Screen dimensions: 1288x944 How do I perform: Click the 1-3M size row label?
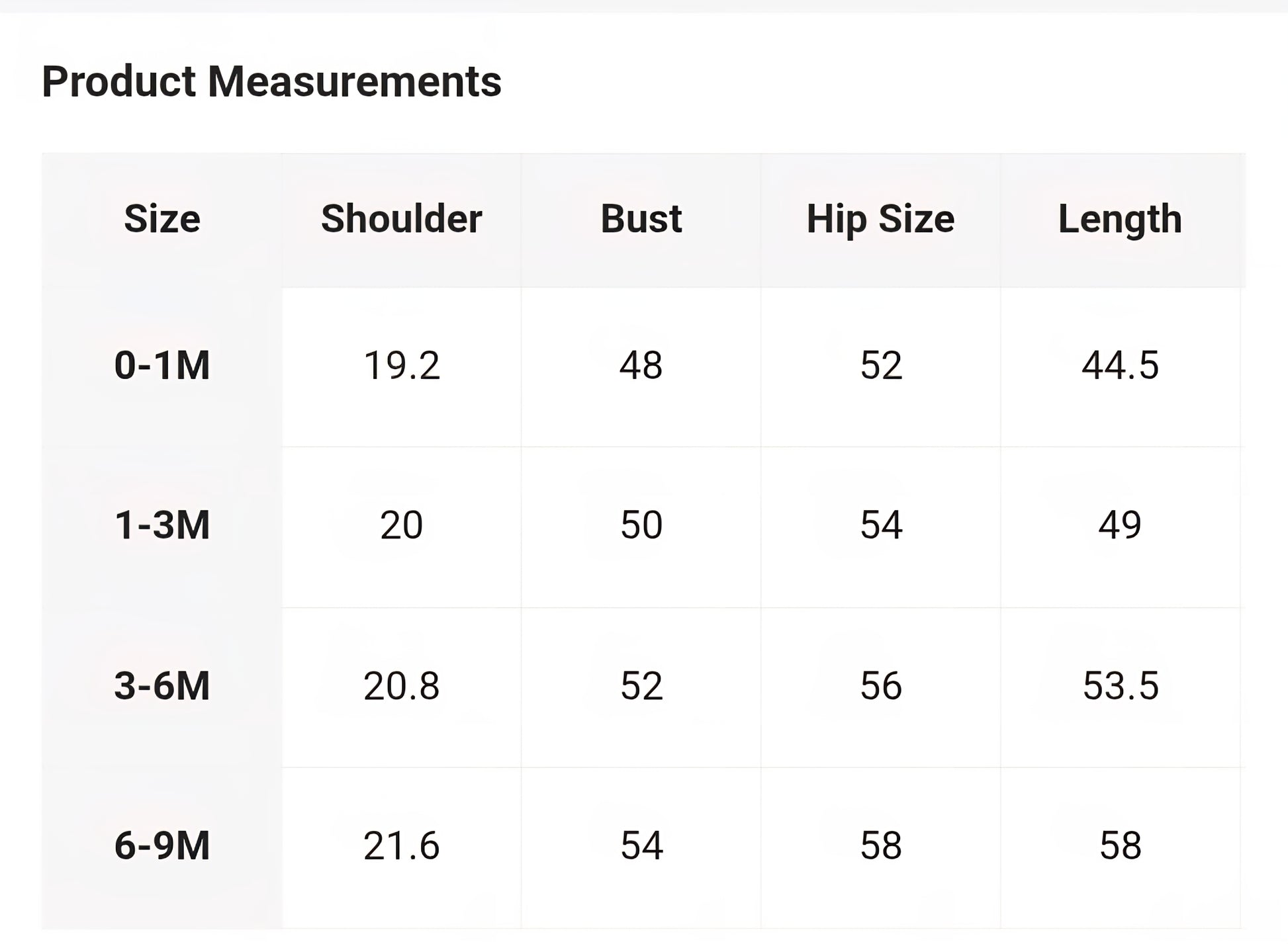[x=162, y=525]
